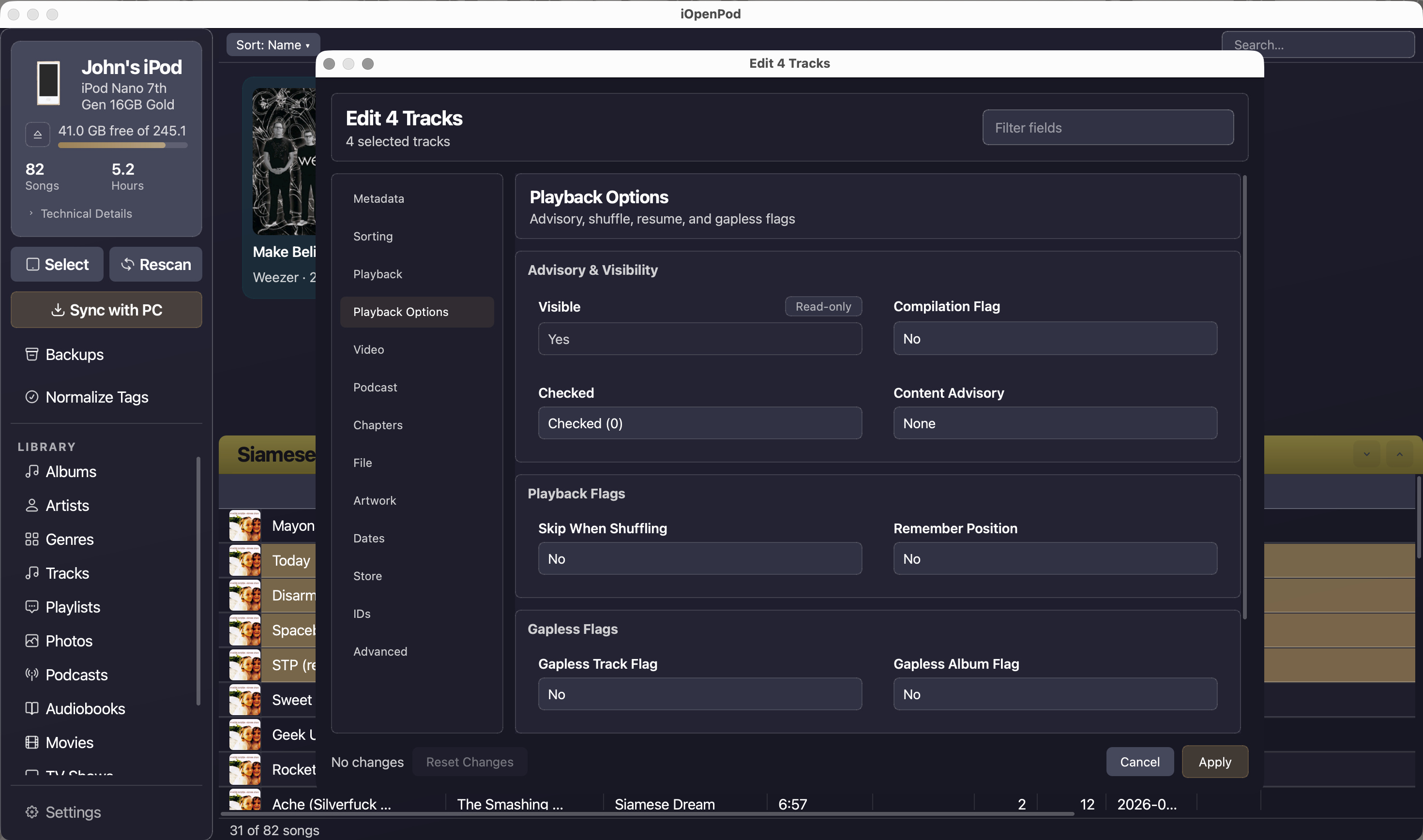The image size is (1423, 840).
Task: Click the Ache (Silverfuck ... track title
Action: point(332,804)
